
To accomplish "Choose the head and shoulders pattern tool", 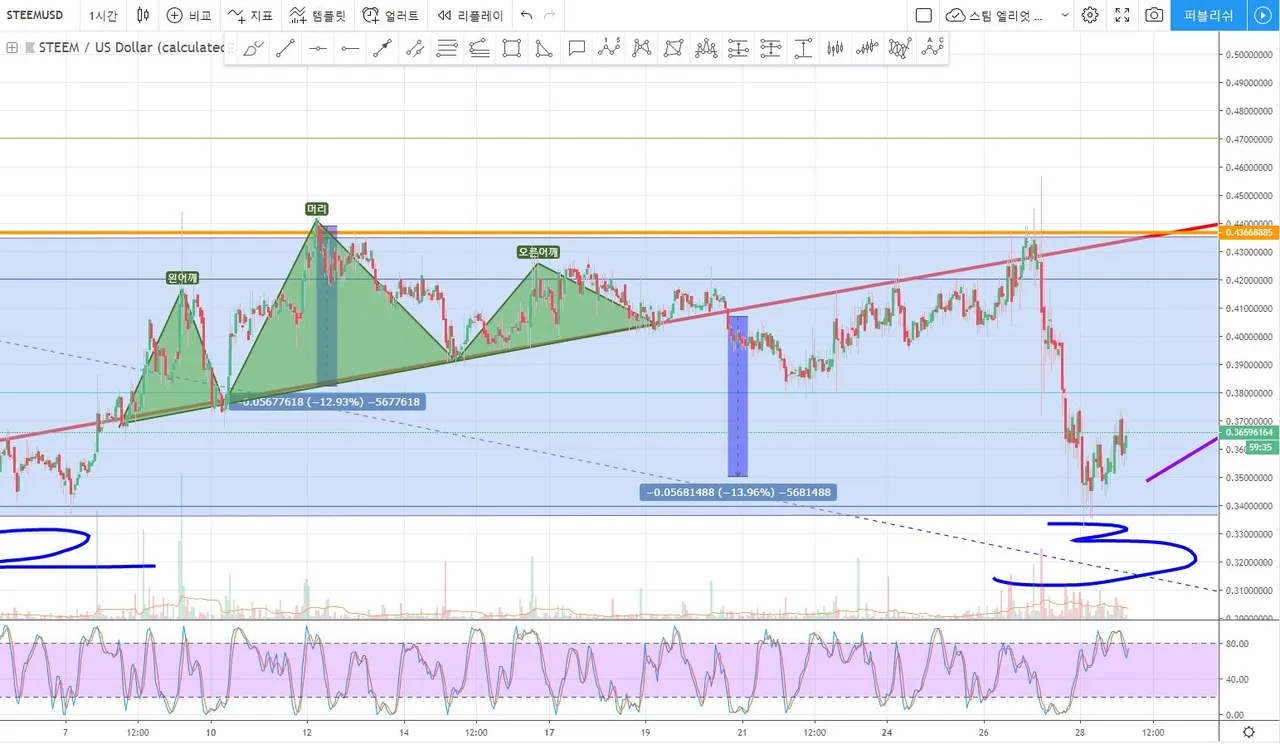I will pos(706,48).
